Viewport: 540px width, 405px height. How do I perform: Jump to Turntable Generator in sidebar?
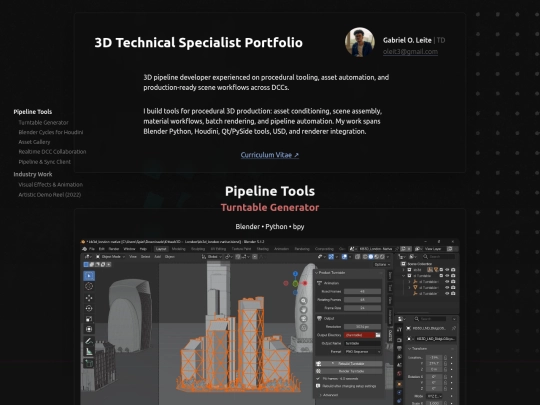click(43, 123)
